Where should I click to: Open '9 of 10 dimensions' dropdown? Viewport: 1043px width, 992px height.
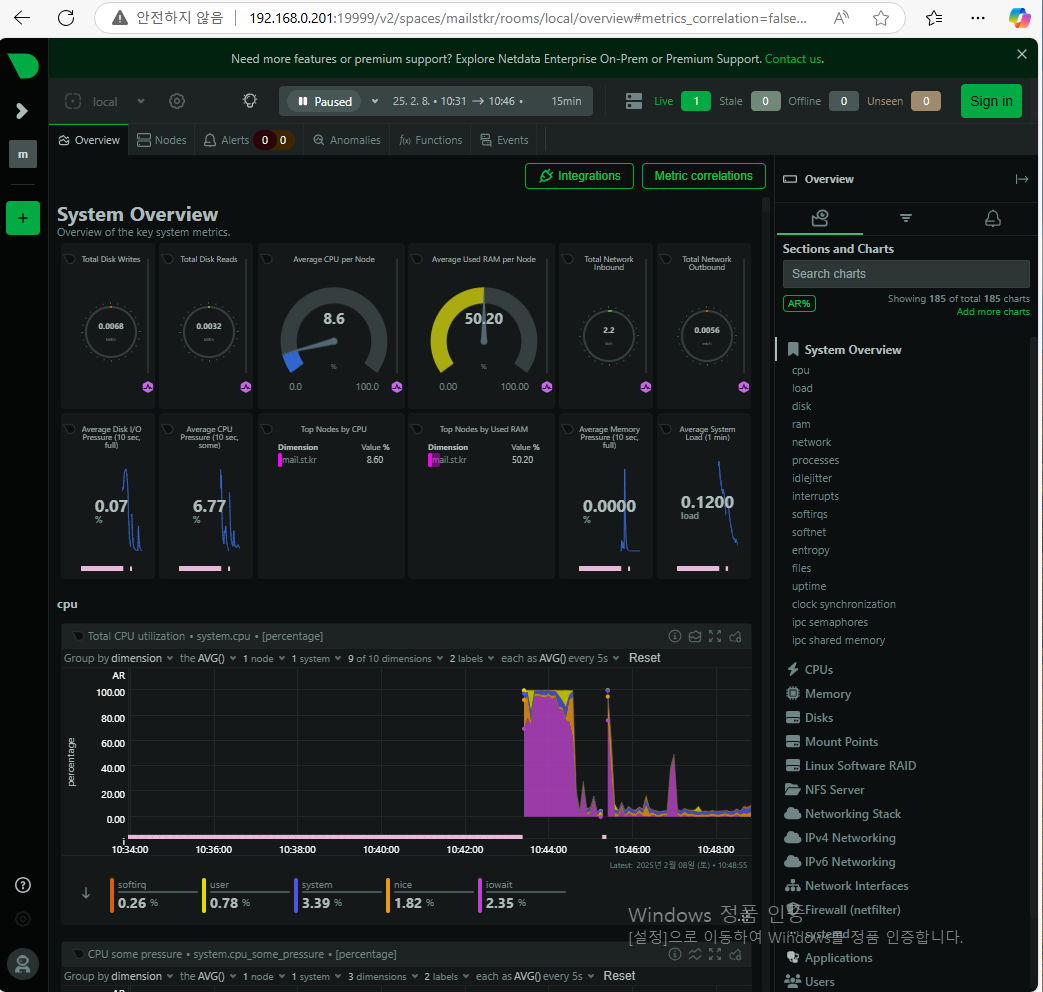tap(395, 658)
